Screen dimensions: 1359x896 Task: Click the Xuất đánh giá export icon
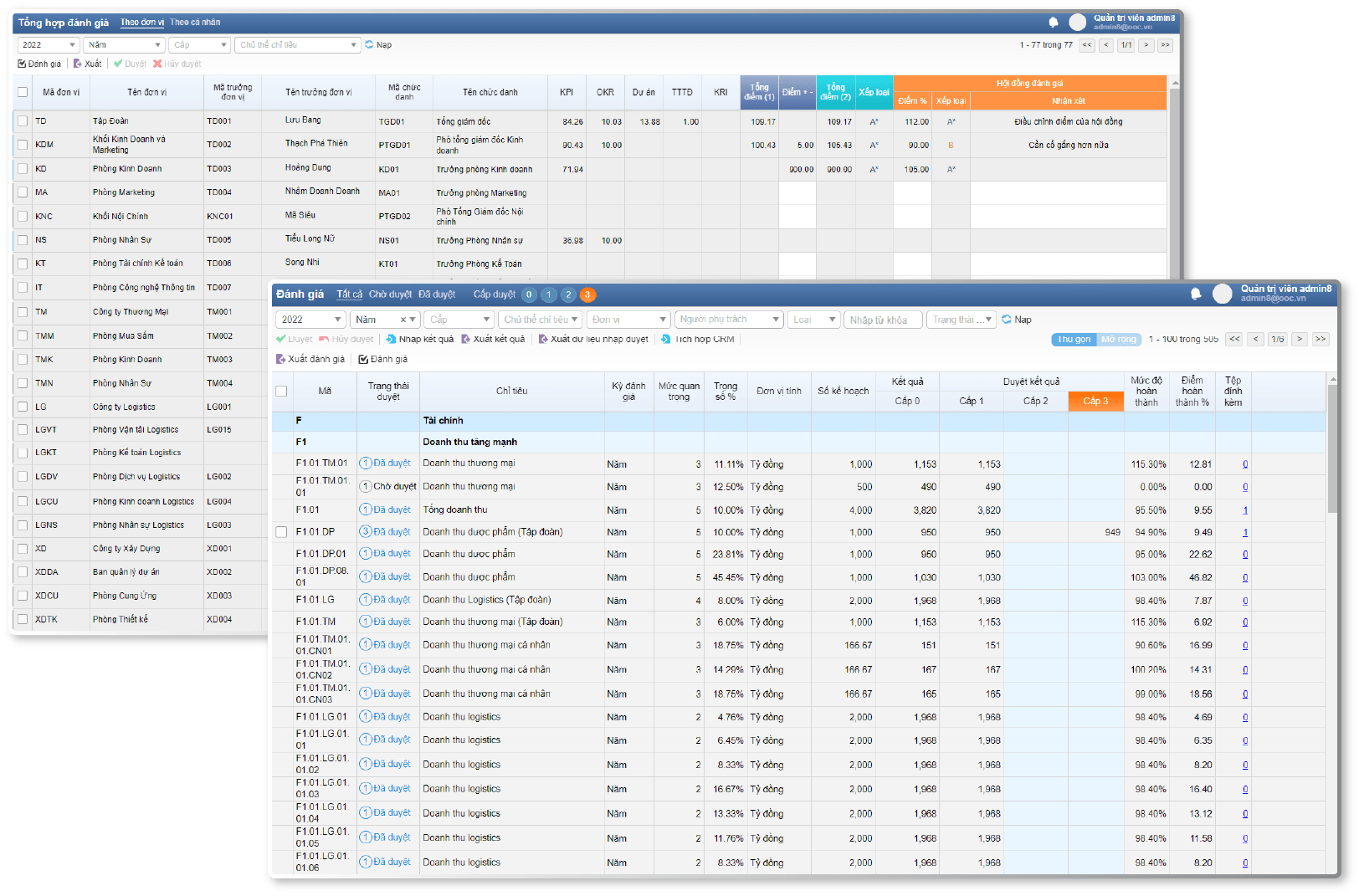click(281, 360)
